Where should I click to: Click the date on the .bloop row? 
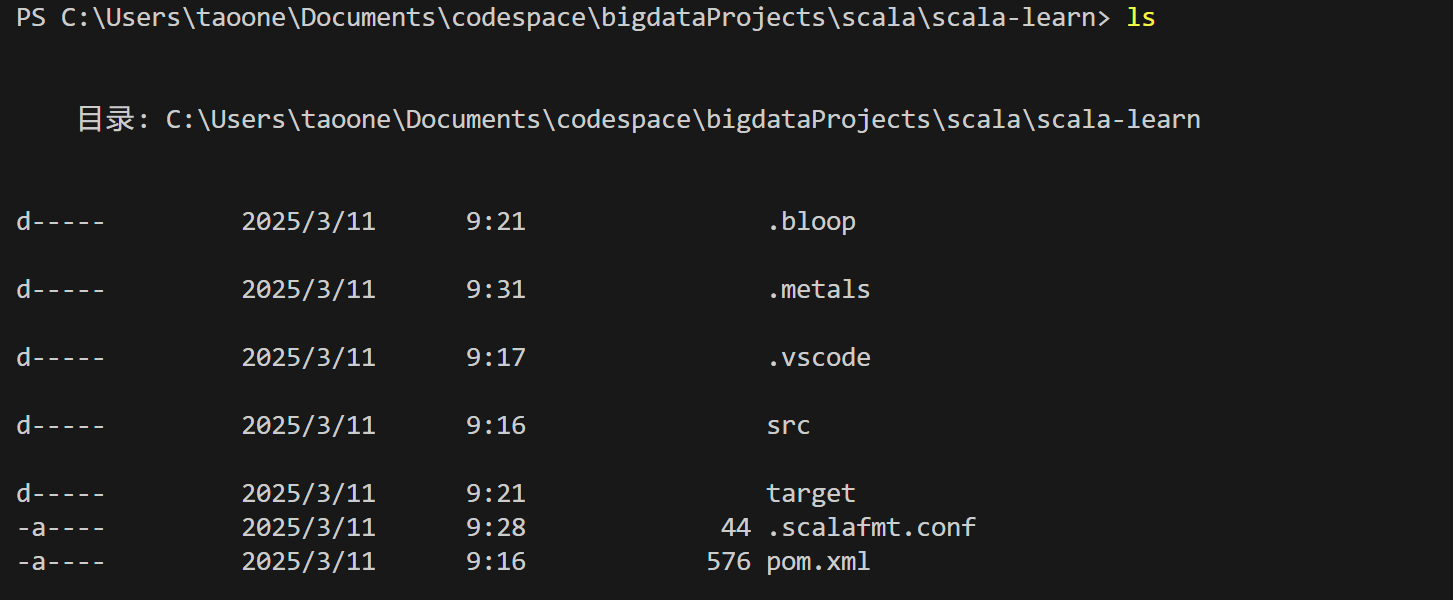point(309,222)
